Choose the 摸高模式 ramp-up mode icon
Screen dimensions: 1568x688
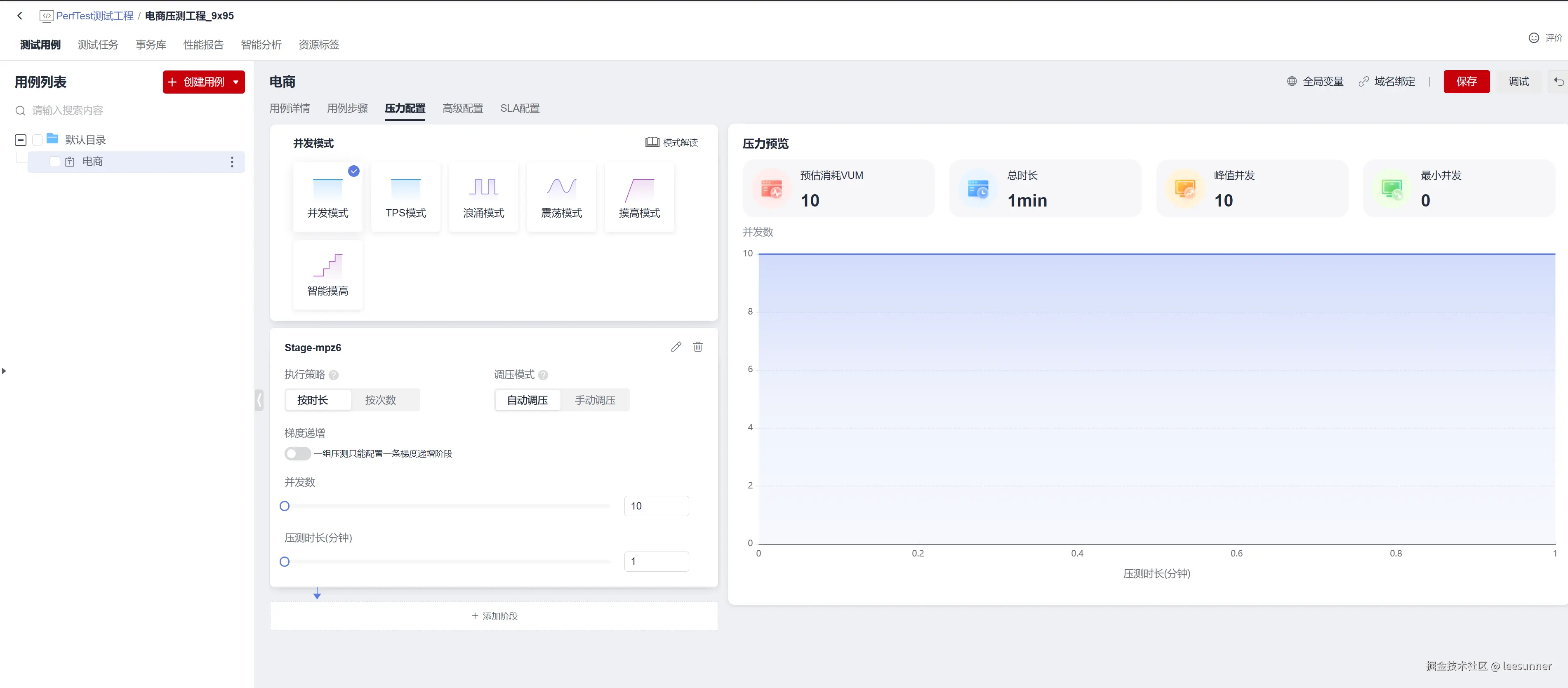click(639, 189)
